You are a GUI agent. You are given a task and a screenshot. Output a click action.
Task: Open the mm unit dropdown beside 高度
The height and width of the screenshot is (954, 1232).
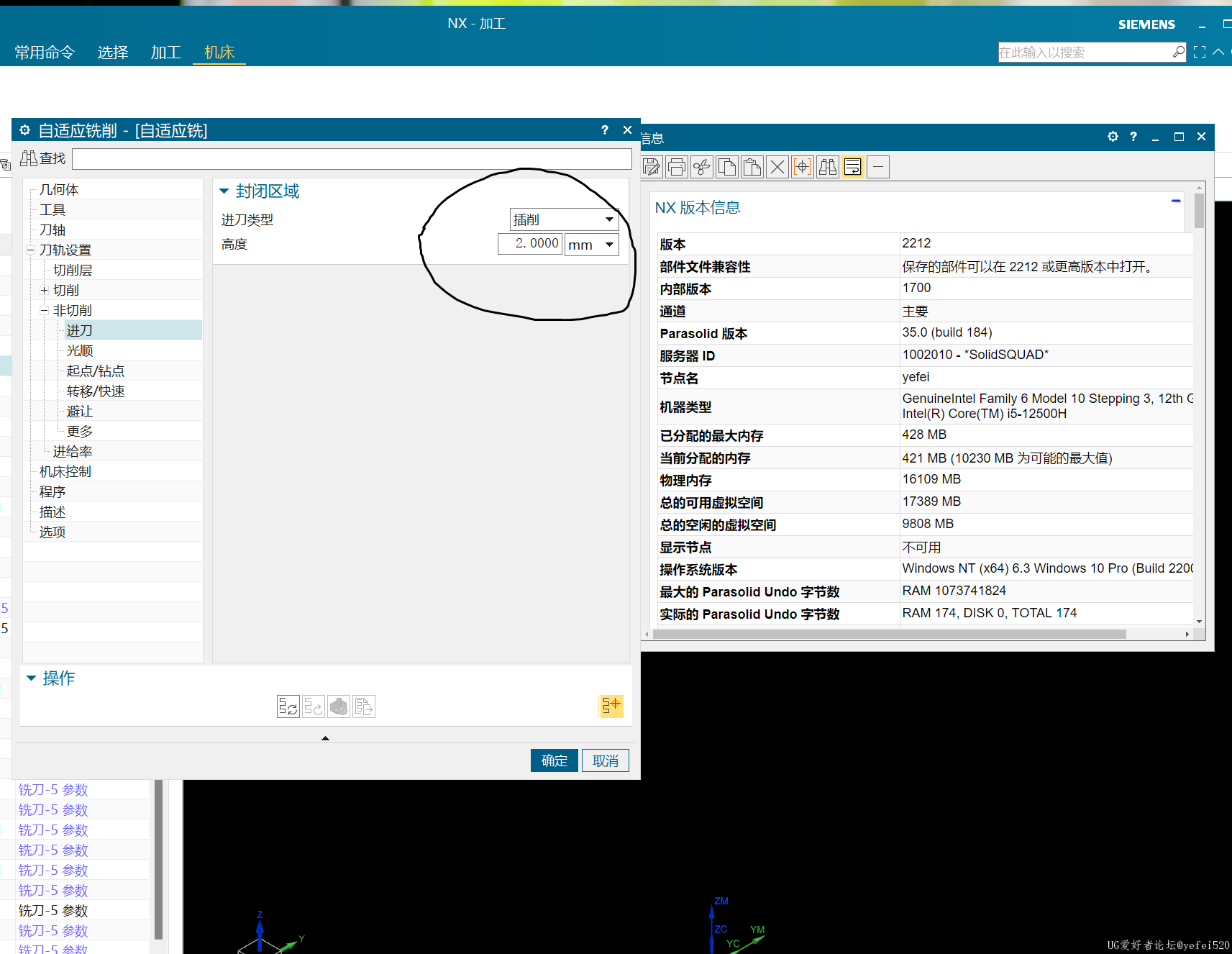click(592, 245)
